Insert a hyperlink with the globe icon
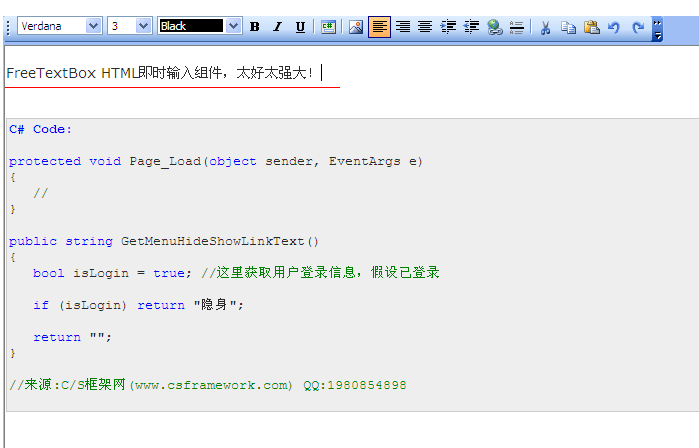Viewport: 699px width, 448px height. [495, 27]
